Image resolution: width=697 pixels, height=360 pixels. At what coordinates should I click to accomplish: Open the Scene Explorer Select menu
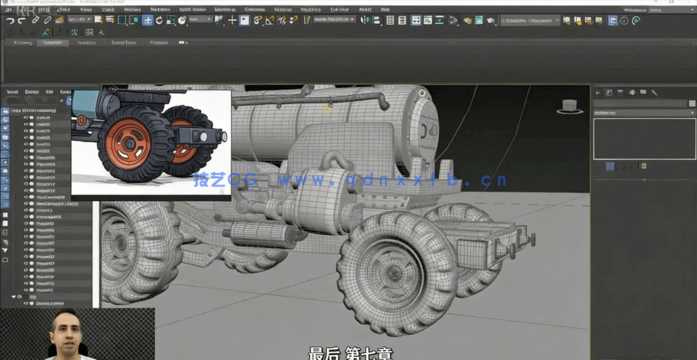tap(12, 92)
